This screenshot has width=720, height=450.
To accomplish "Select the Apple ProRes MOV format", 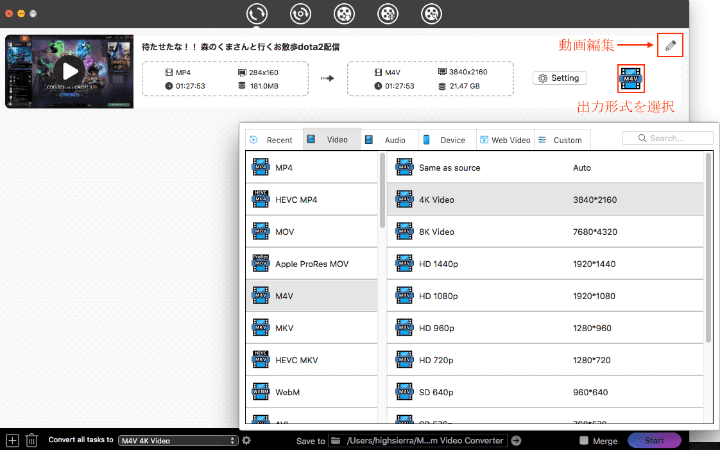I will click(312, 264).
